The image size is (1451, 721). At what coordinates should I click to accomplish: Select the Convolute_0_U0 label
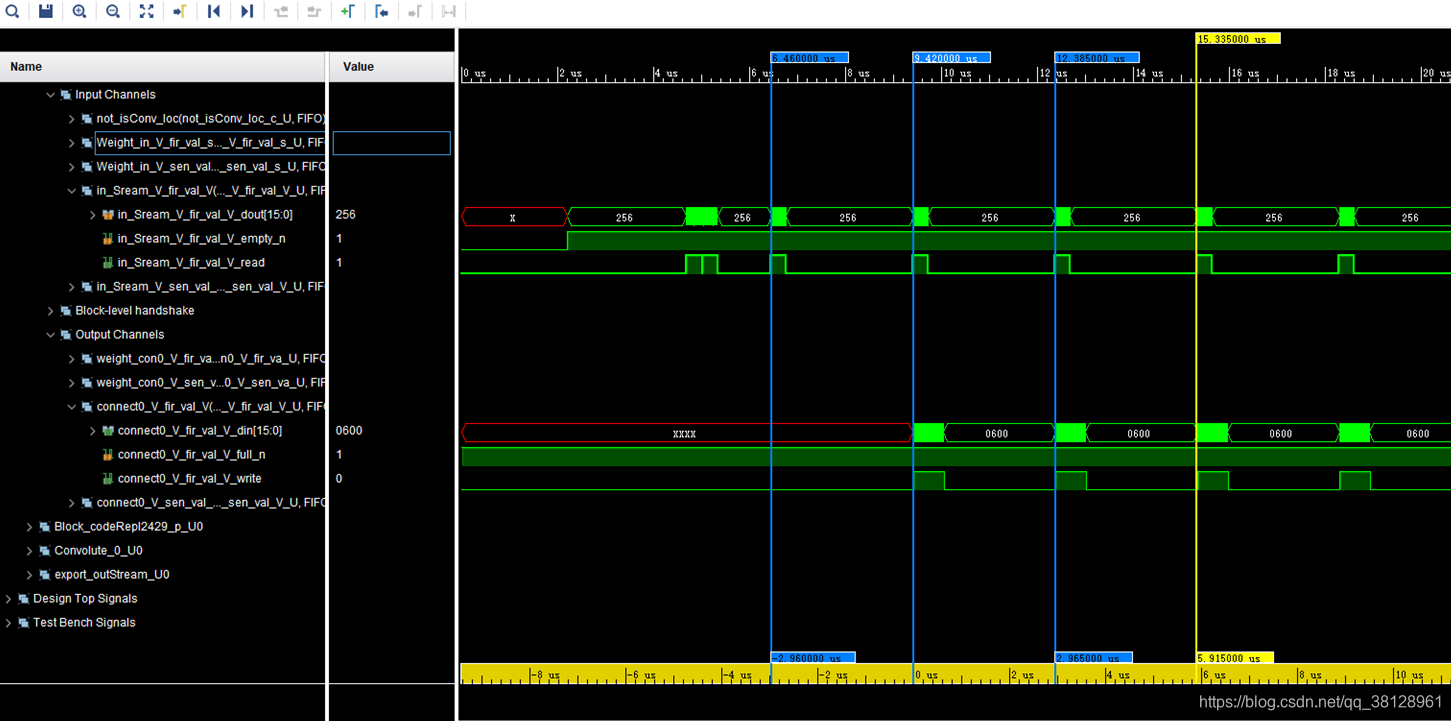pos(98,551)
